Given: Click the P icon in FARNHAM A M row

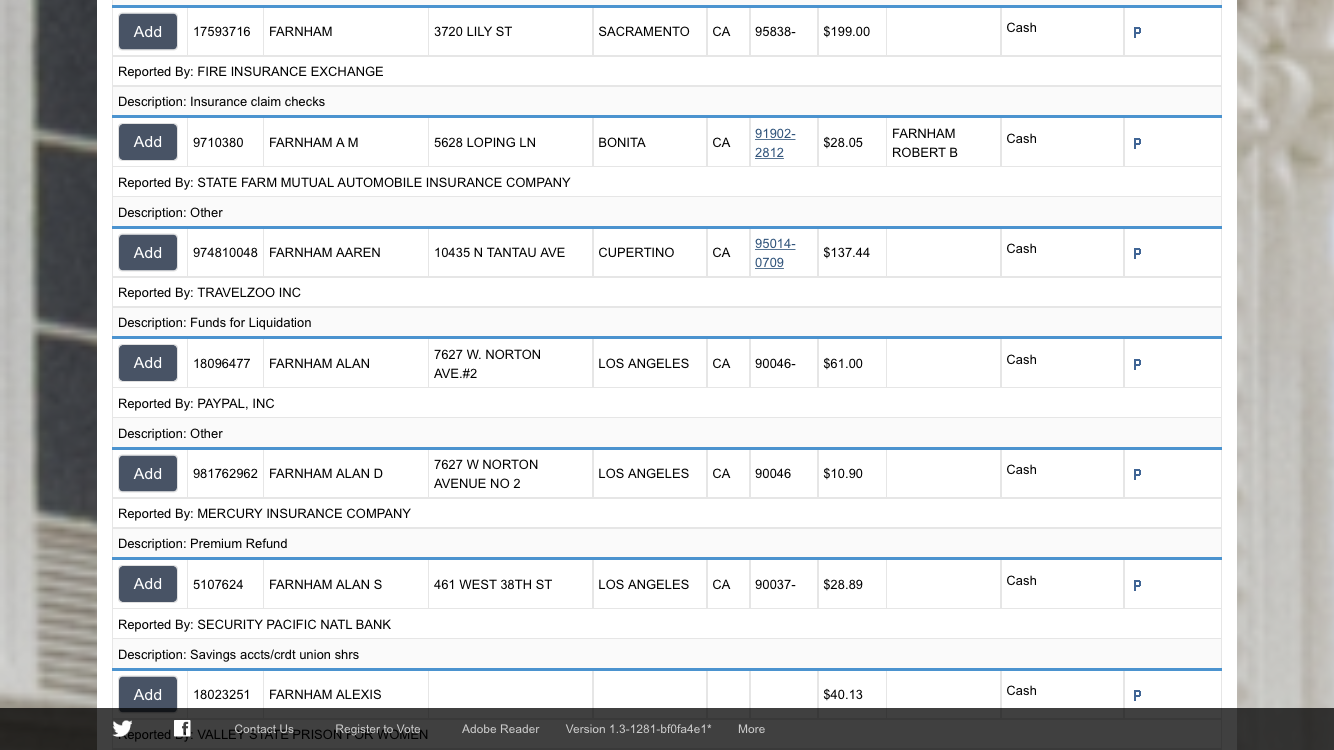Looking at the screenshot, I should [x=1137, y=143].
